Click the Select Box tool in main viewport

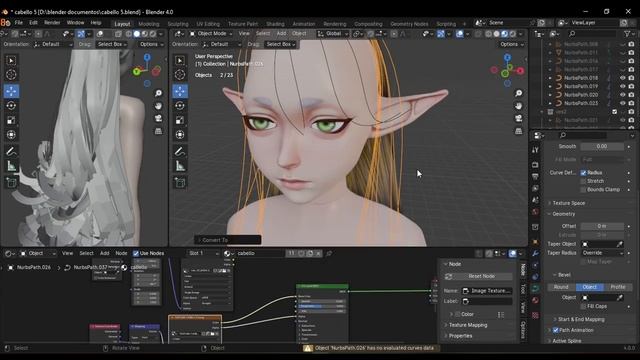[x=180, y=60]
